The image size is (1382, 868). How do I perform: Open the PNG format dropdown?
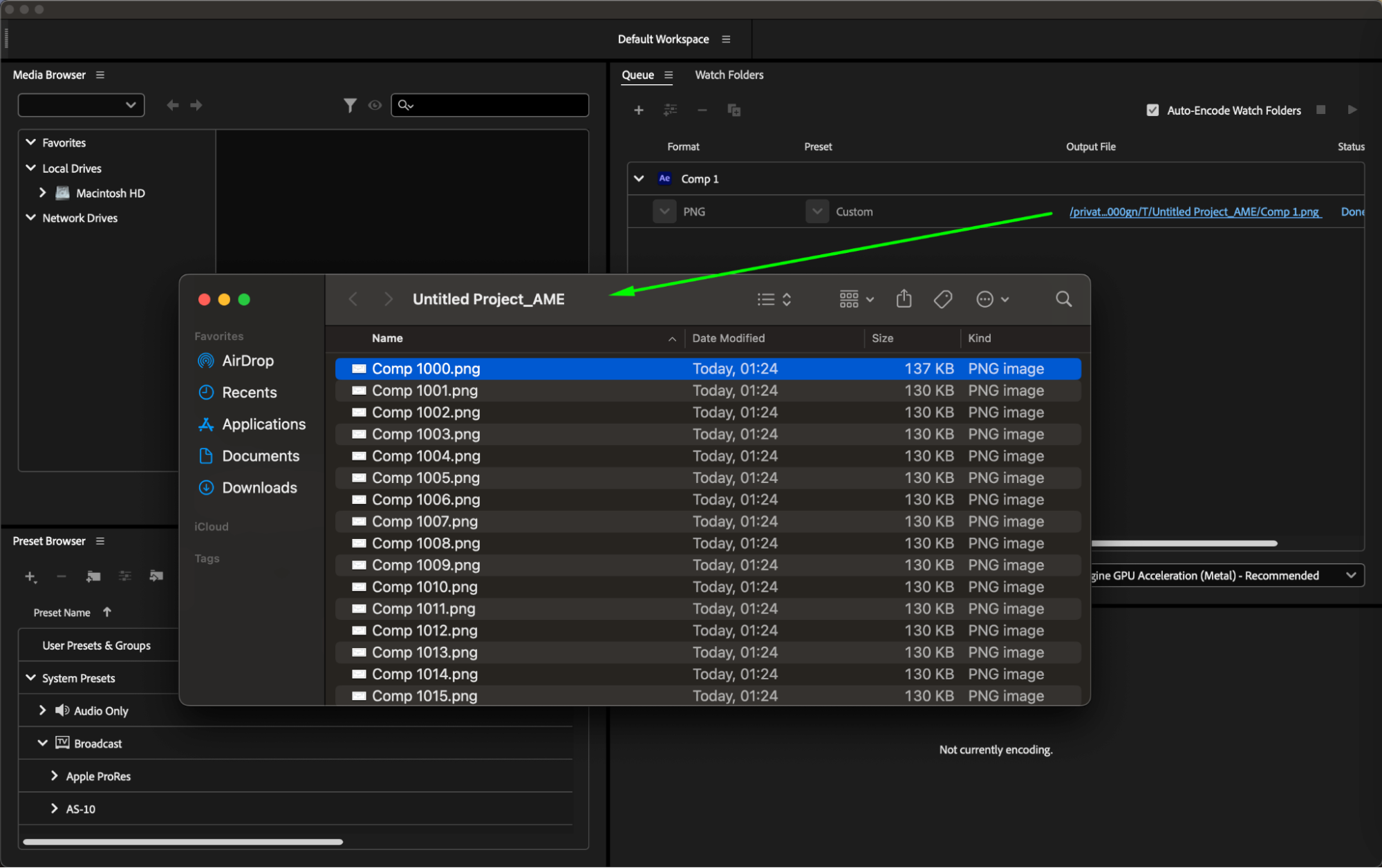664,211
